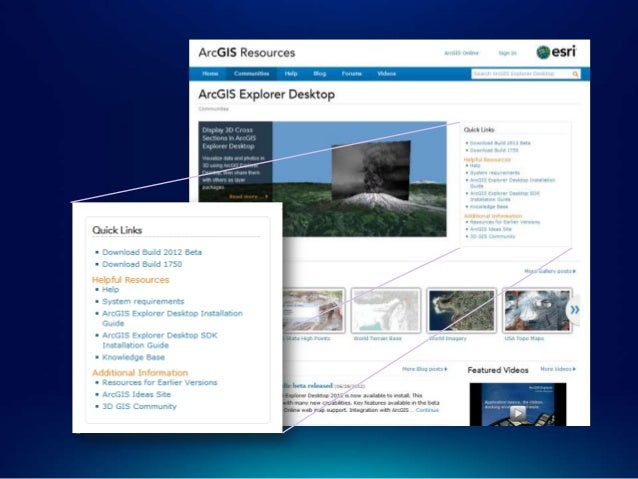Click Continue link in blog post
Image resolution: width=638 pixels, height=479 pixels.
coord(427,410)
